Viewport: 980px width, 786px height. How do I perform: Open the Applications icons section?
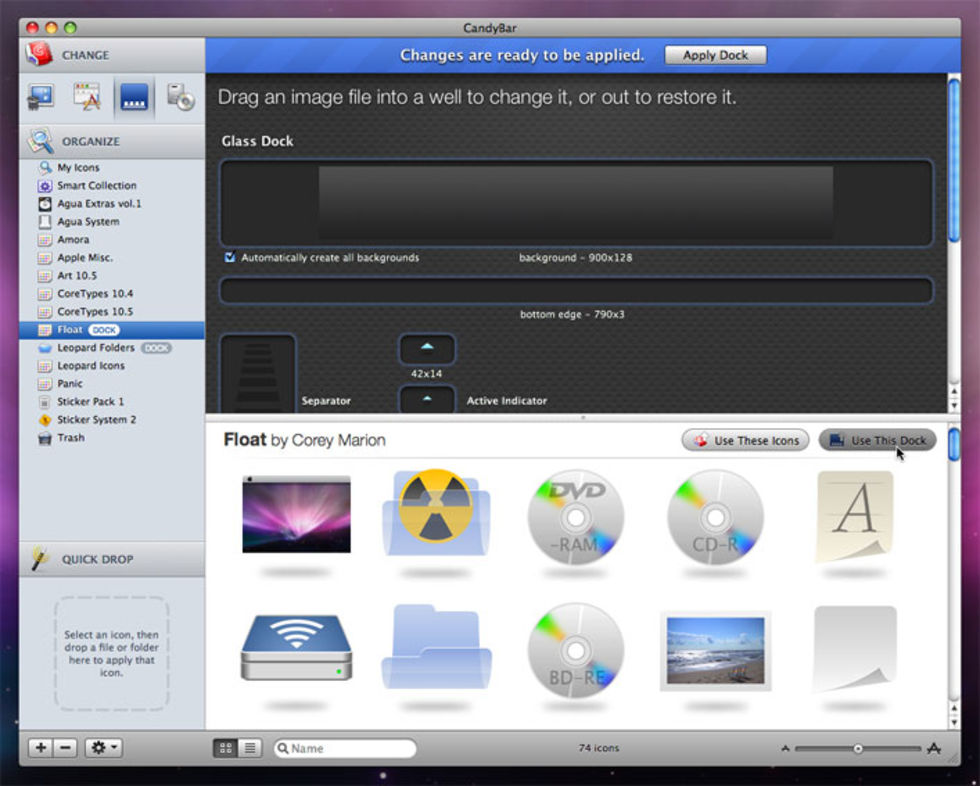click(87, 97)
